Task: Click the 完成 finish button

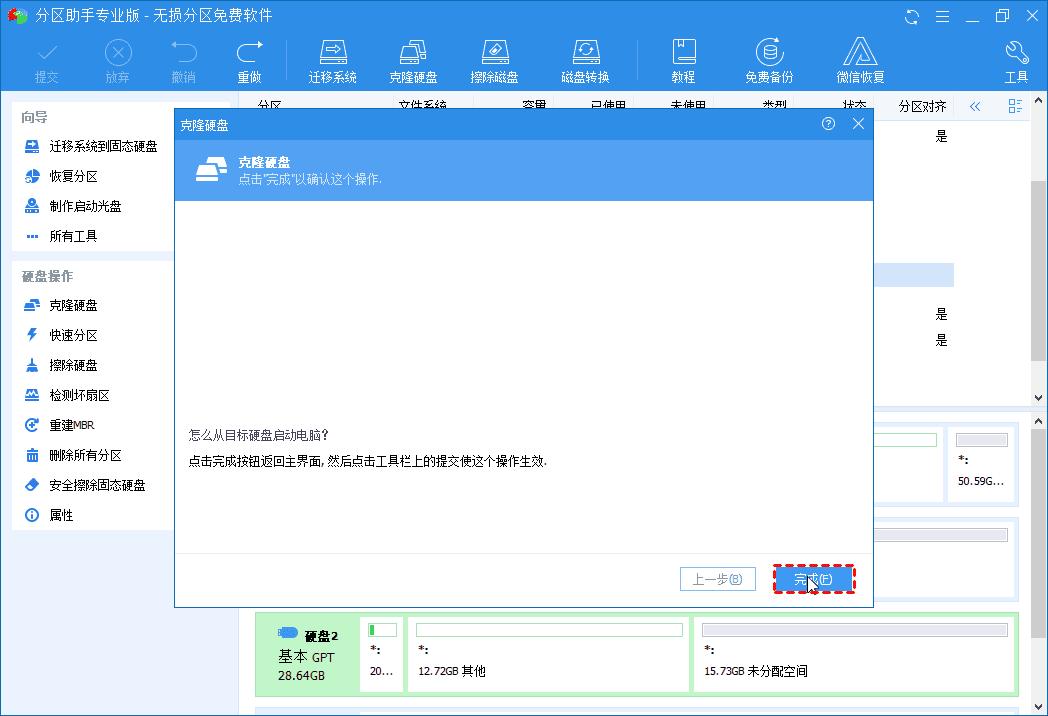Action: coord(814,579)
